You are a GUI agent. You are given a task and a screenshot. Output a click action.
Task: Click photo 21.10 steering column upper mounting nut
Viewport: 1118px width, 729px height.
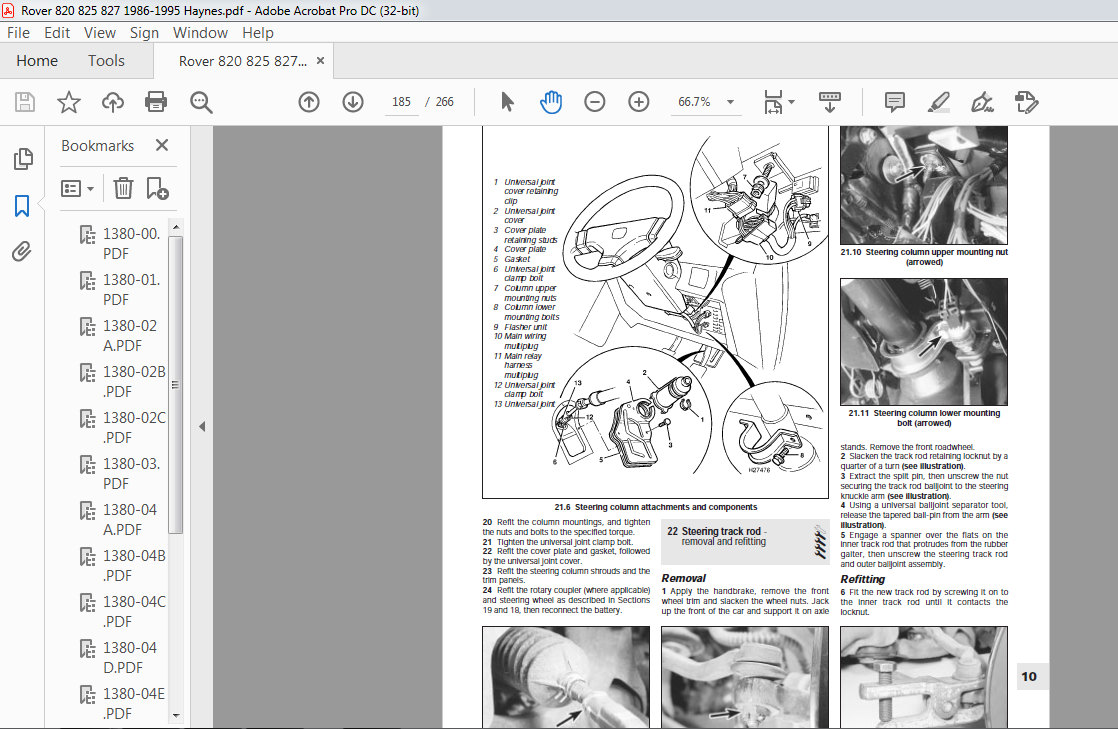click(x=923, y=185)
